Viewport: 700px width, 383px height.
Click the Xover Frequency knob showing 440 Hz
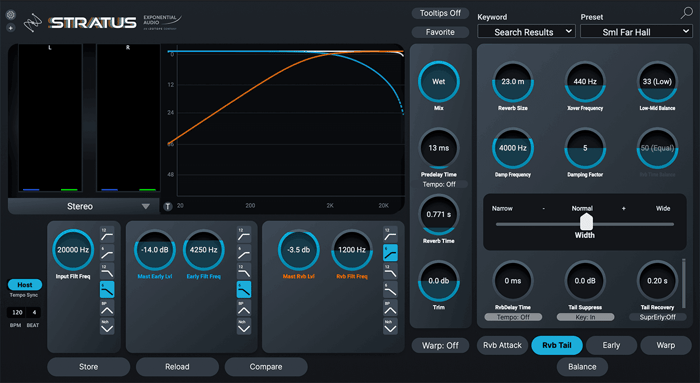coord(585,82)
